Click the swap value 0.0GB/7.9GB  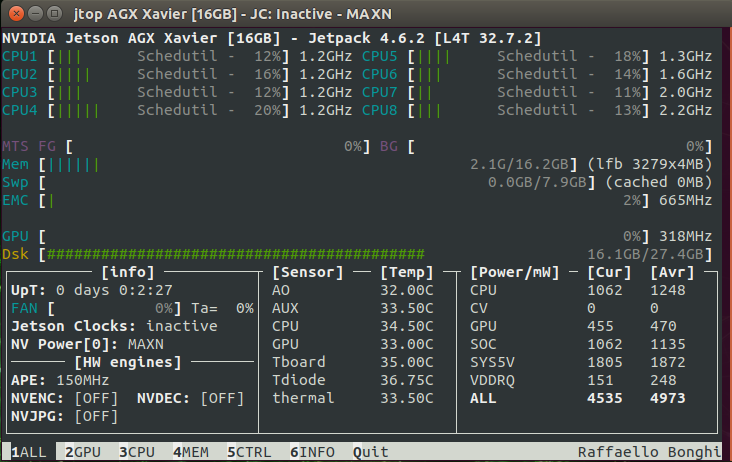point(537,182)
